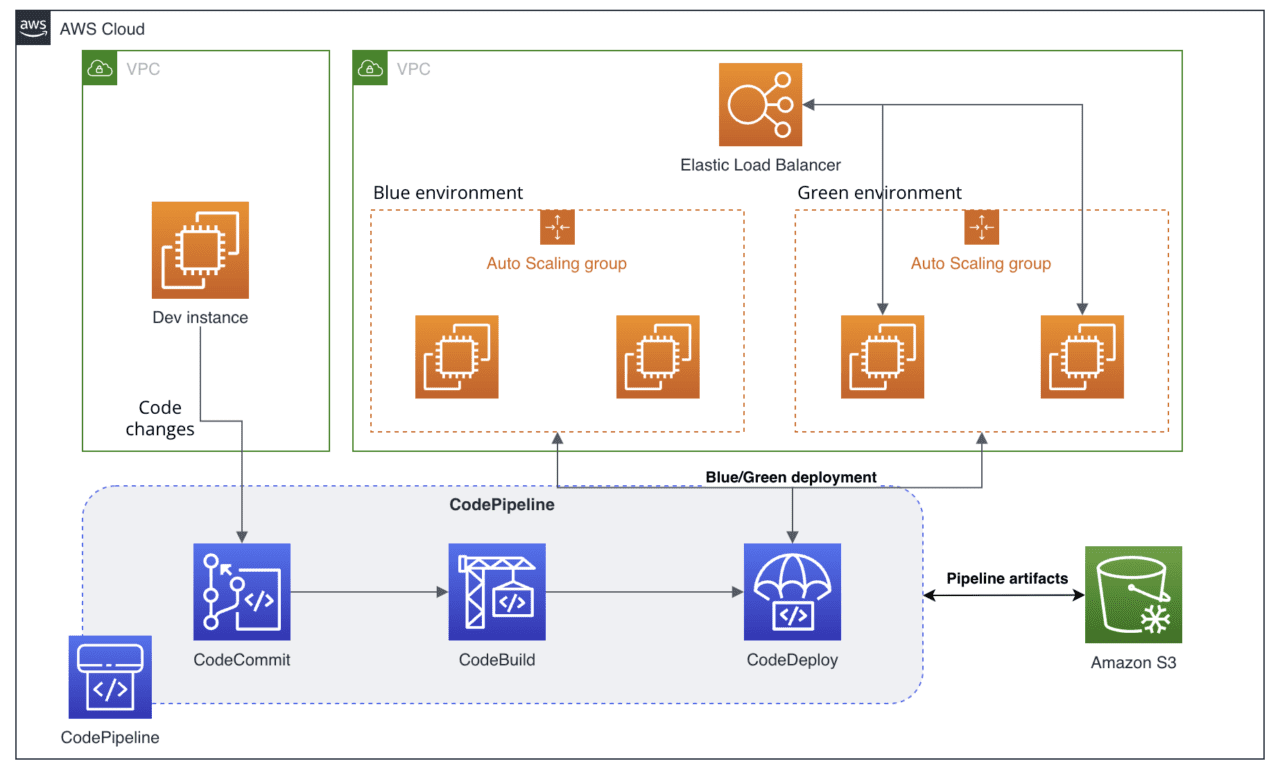Select right EC2 instance in Green environment
Image resolution: width=1280 pixels, height=768 pixels.
(x=1082, y=357)
